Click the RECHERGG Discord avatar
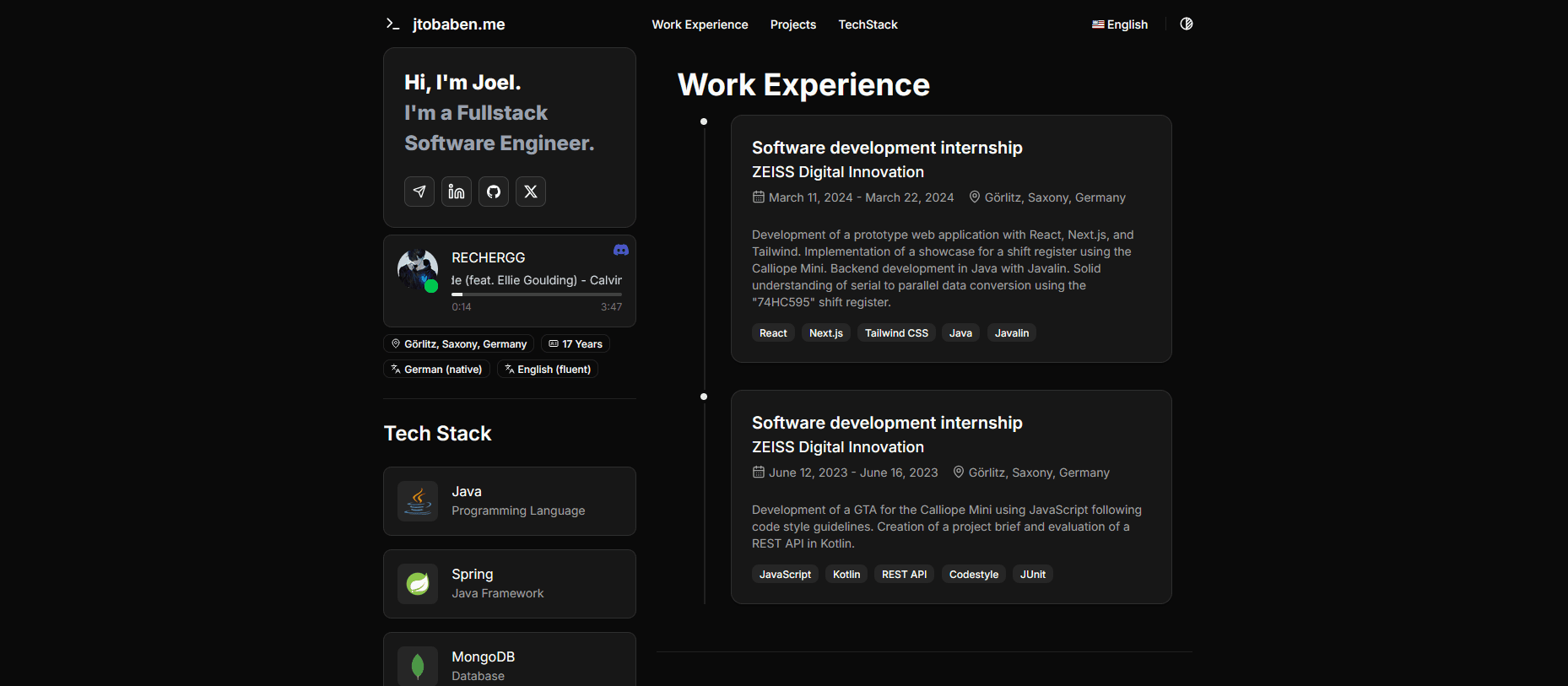 (x=418, y=269)
